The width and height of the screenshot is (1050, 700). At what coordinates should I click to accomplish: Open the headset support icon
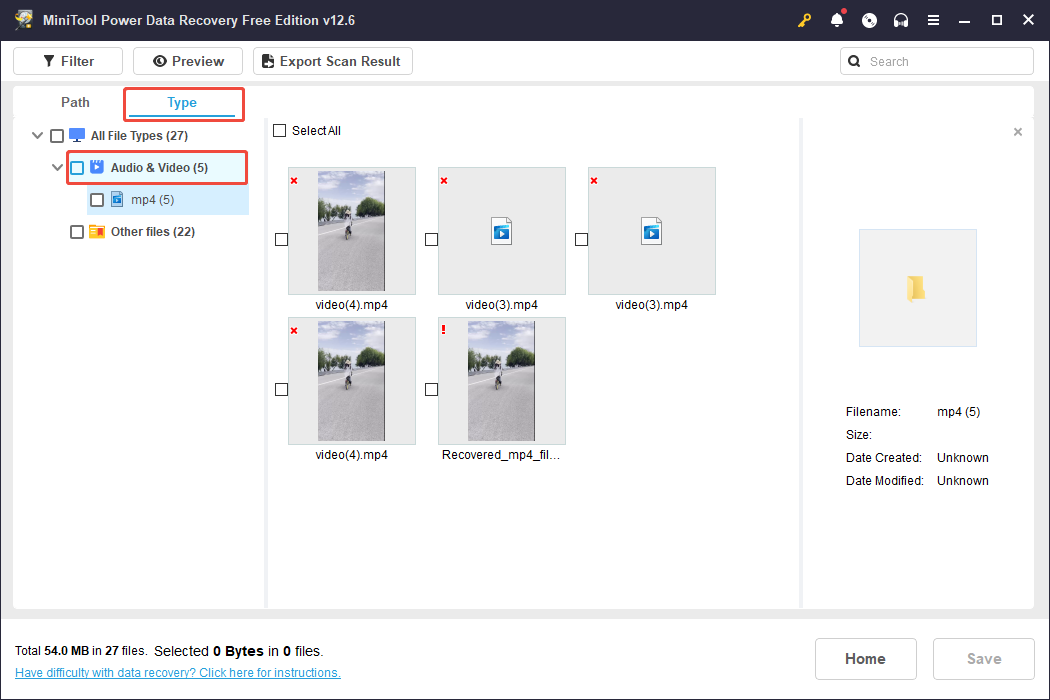coord(901,20)
